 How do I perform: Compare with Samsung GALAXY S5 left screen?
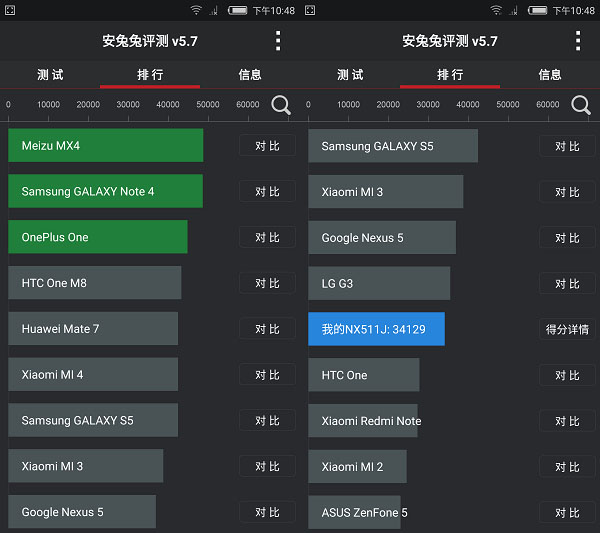267,421
